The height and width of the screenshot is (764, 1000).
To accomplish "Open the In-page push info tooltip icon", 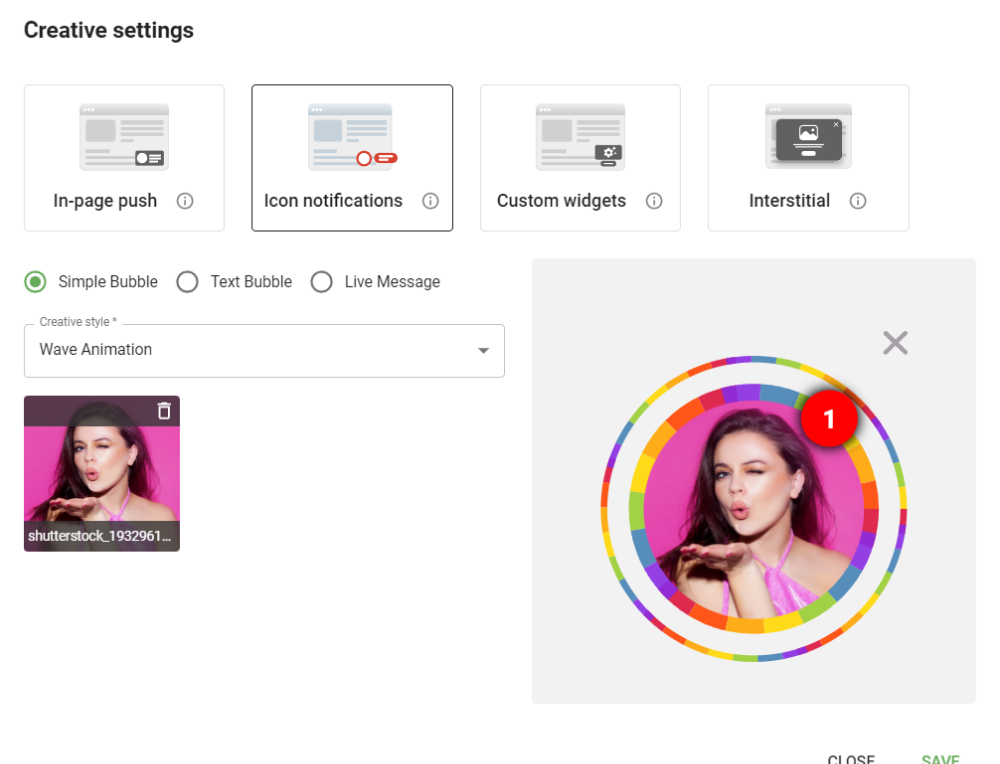I will coord(185,201).
